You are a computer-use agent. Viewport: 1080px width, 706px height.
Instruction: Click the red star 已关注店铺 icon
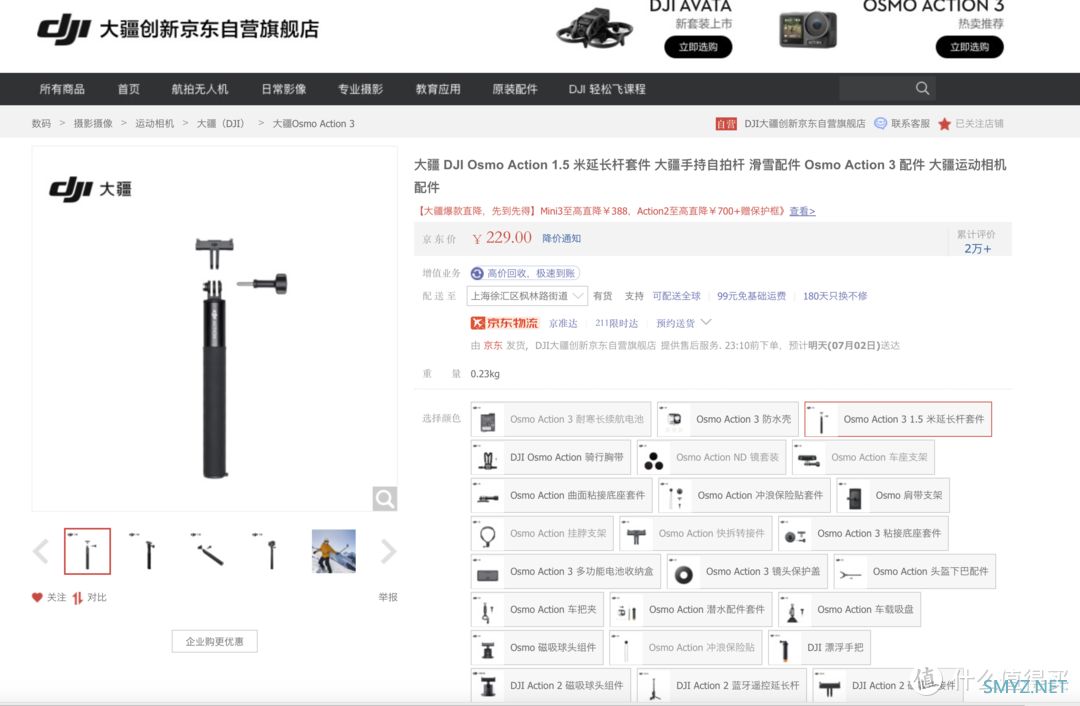pos(944,124)
